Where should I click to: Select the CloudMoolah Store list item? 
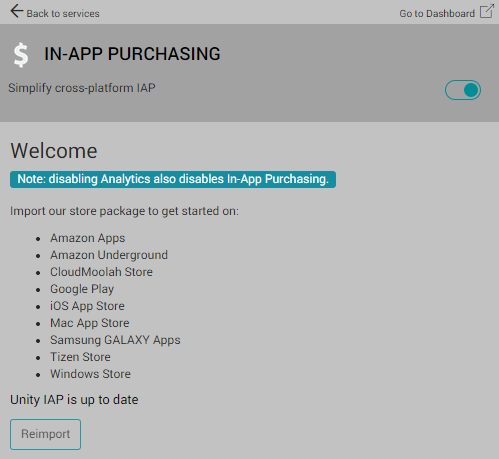point(101,272)
